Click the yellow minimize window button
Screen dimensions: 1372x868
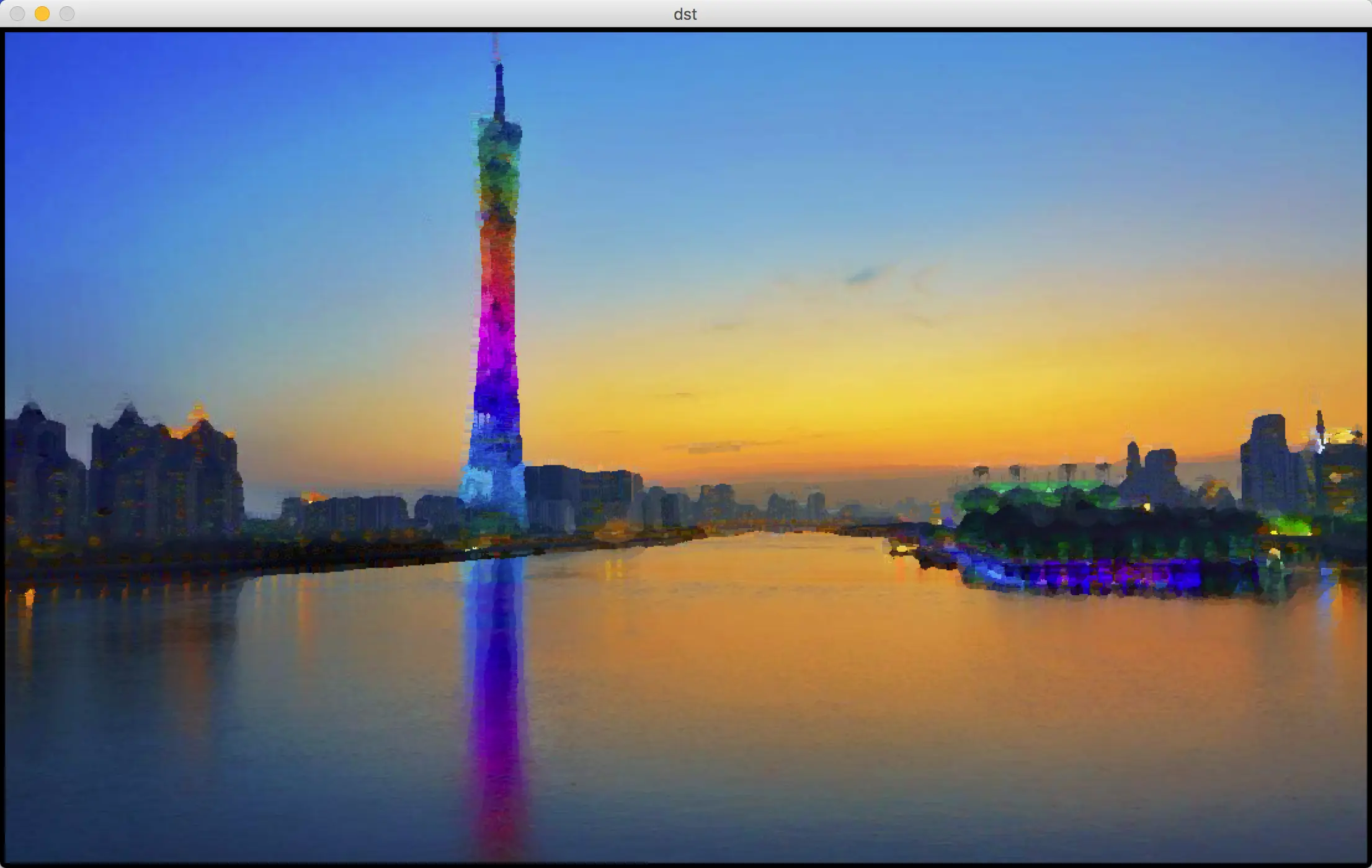42,14
